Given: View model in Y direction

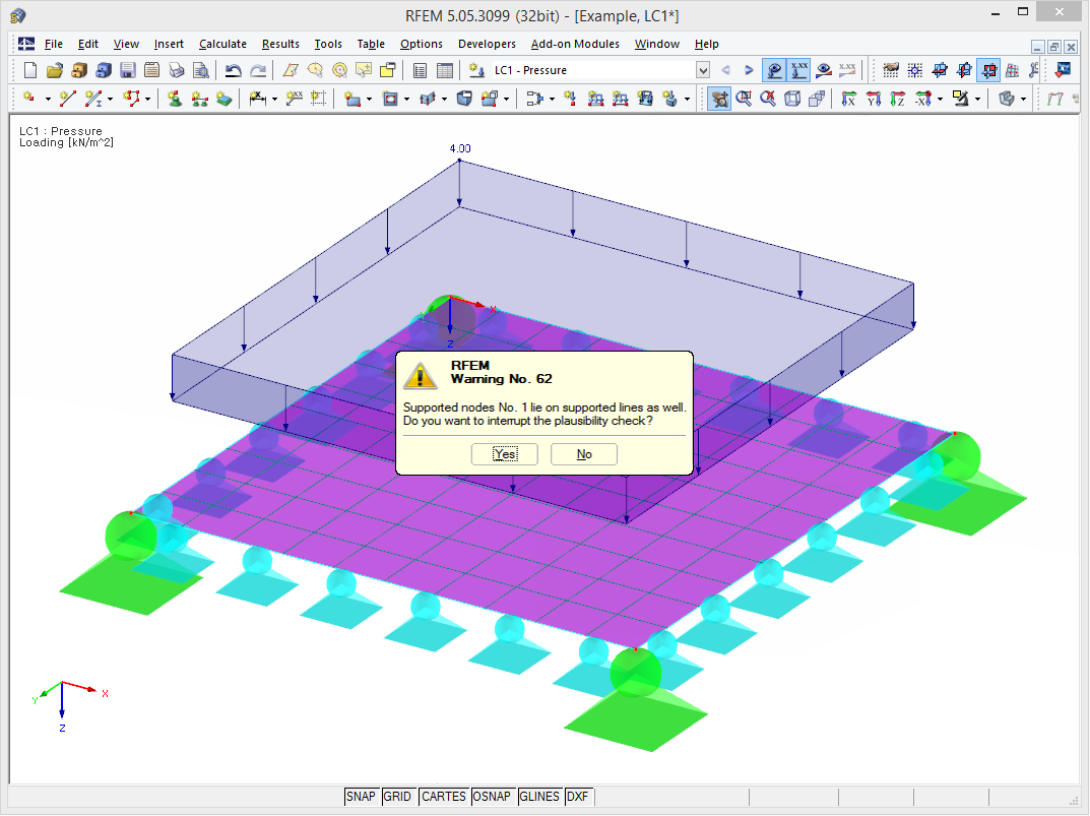Looking at the screenshot, I should tap(874, 99).
